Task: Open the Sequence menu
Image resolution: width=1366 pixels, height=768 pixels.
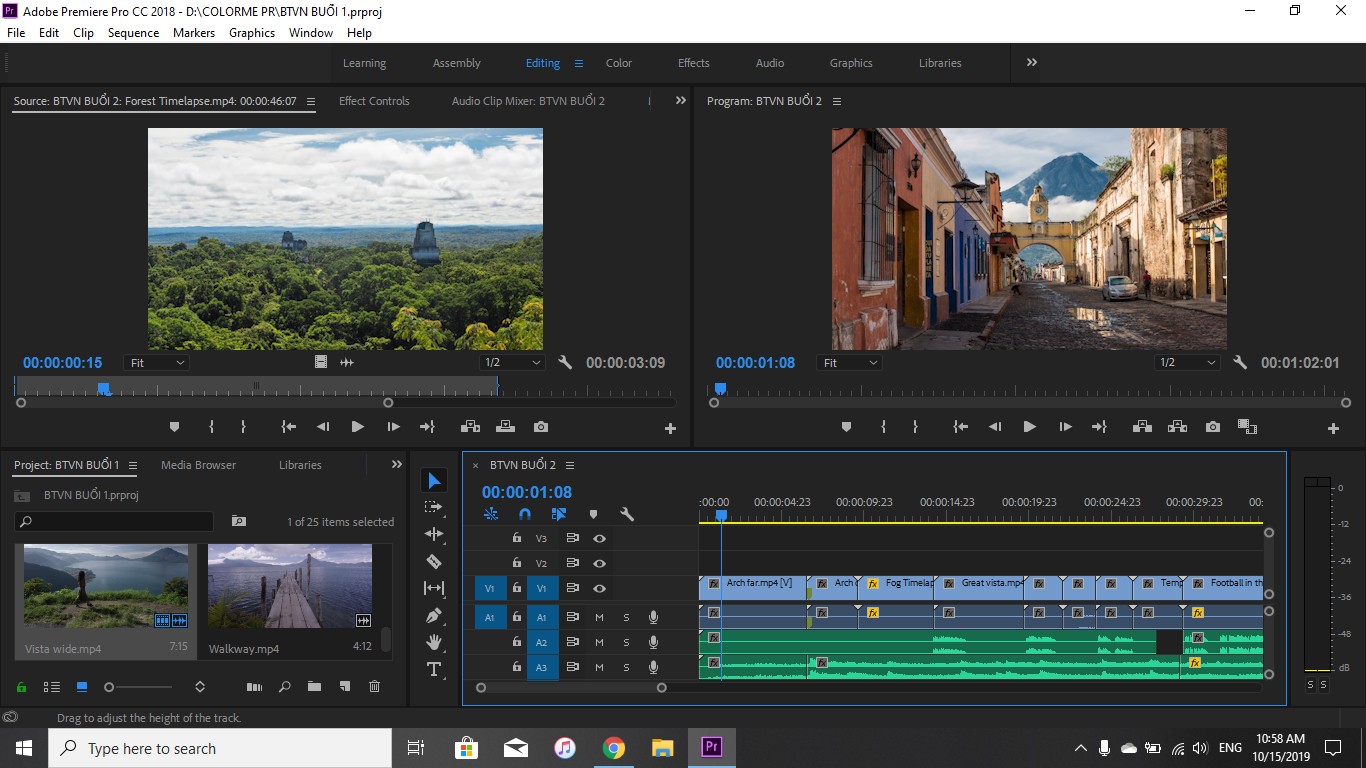Action: tap(134, 33)
